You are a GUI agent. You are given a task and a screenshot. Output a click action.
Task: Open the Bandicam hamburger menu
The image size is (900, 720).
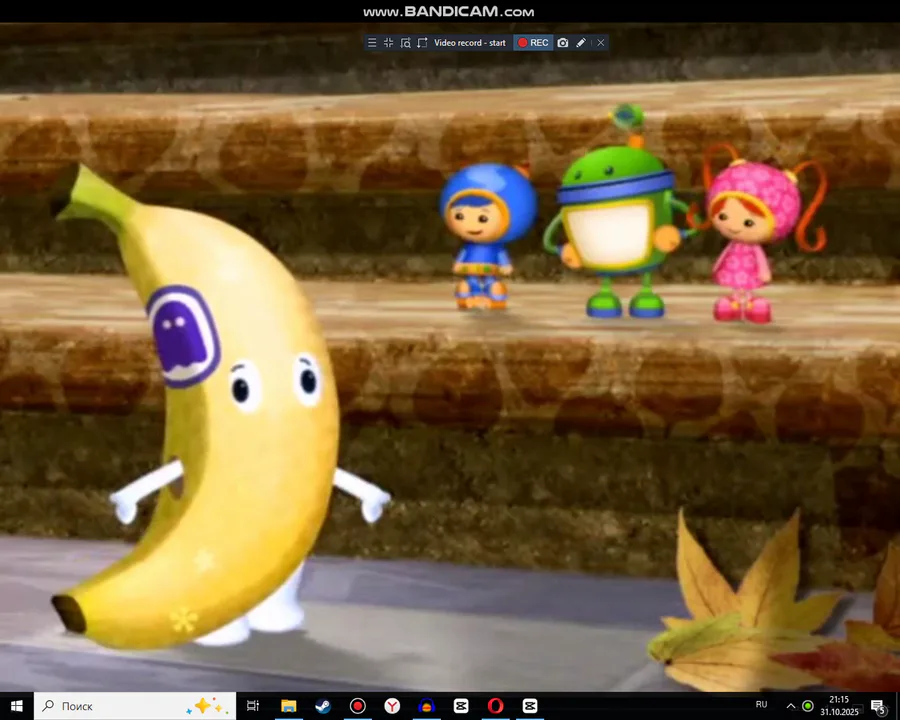click(x=372, y=43)
